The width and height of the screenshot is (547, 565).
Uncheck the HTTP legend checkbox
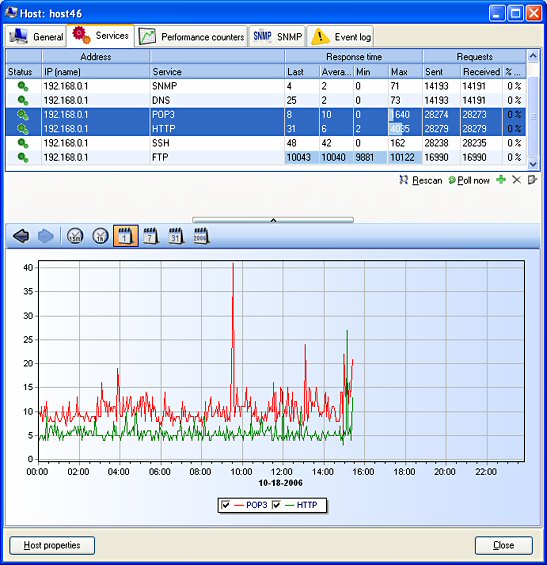tap(276, 505)
